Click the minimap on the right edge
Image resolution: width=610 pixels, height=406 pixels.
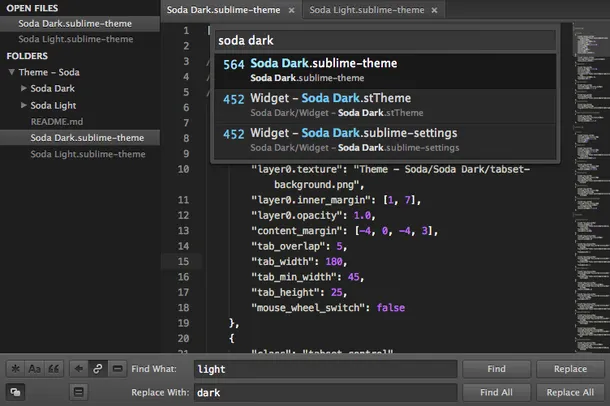(x=592, y=187)
